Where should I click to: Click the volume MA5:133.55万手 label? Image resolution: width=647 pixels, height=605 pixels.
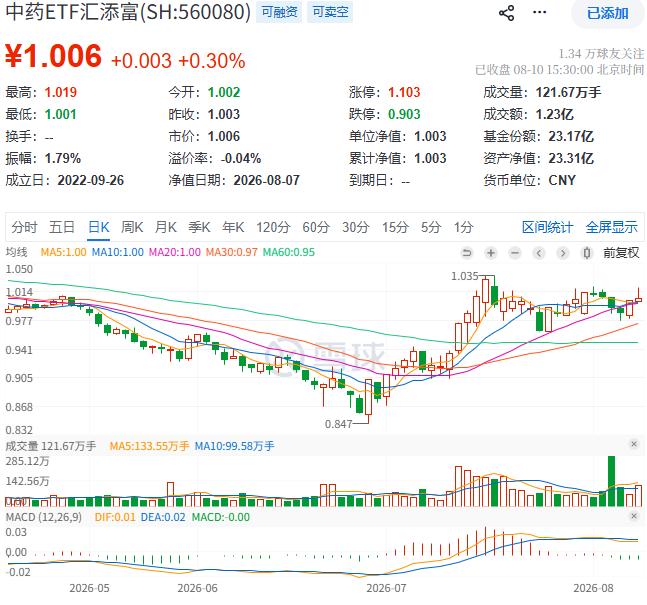149,446
